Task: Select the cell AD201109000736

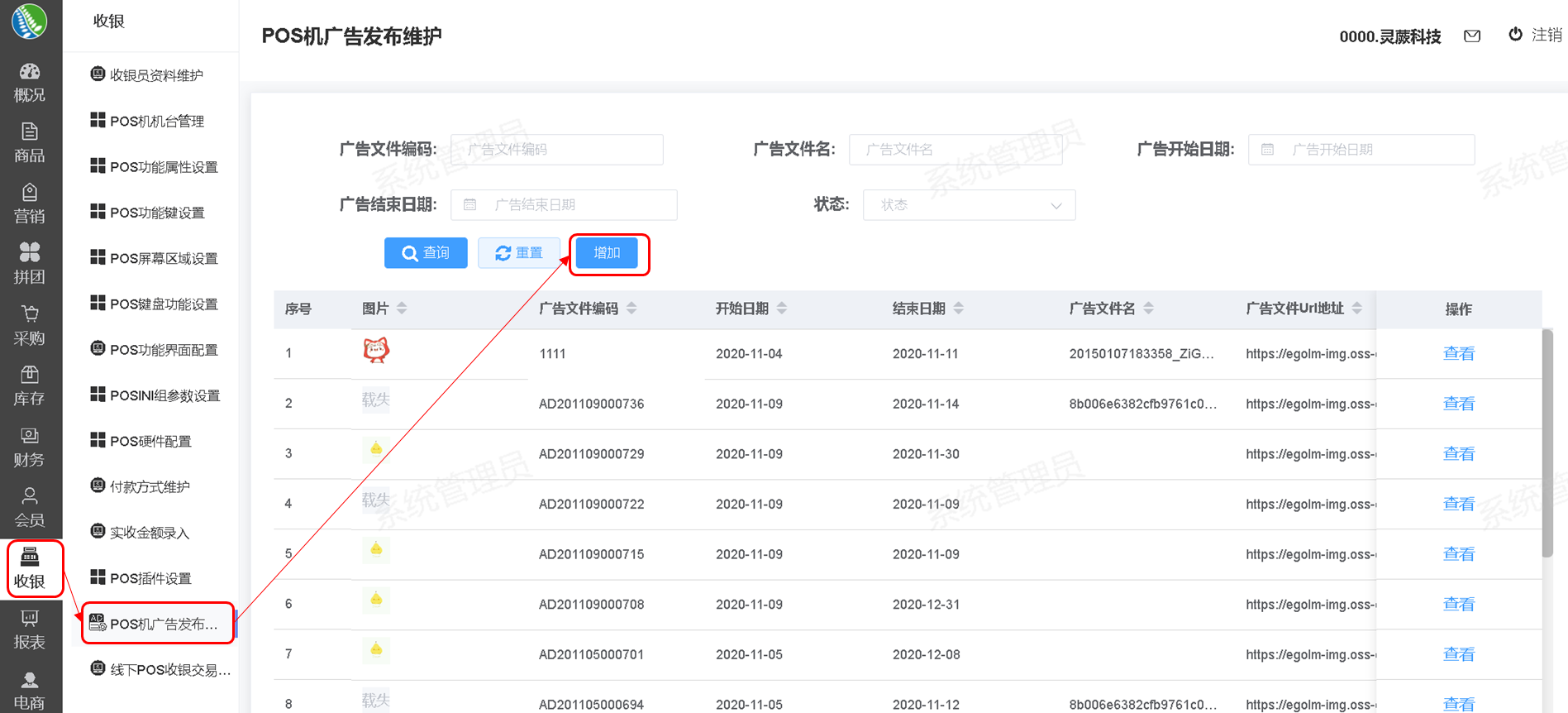Action: click(592, 404)
